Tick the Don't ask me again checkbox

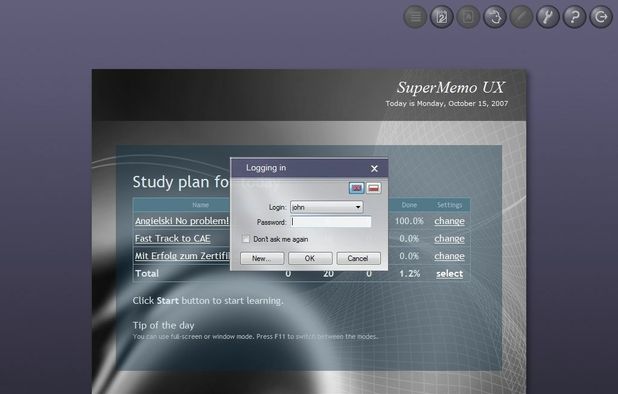[246, 239]
